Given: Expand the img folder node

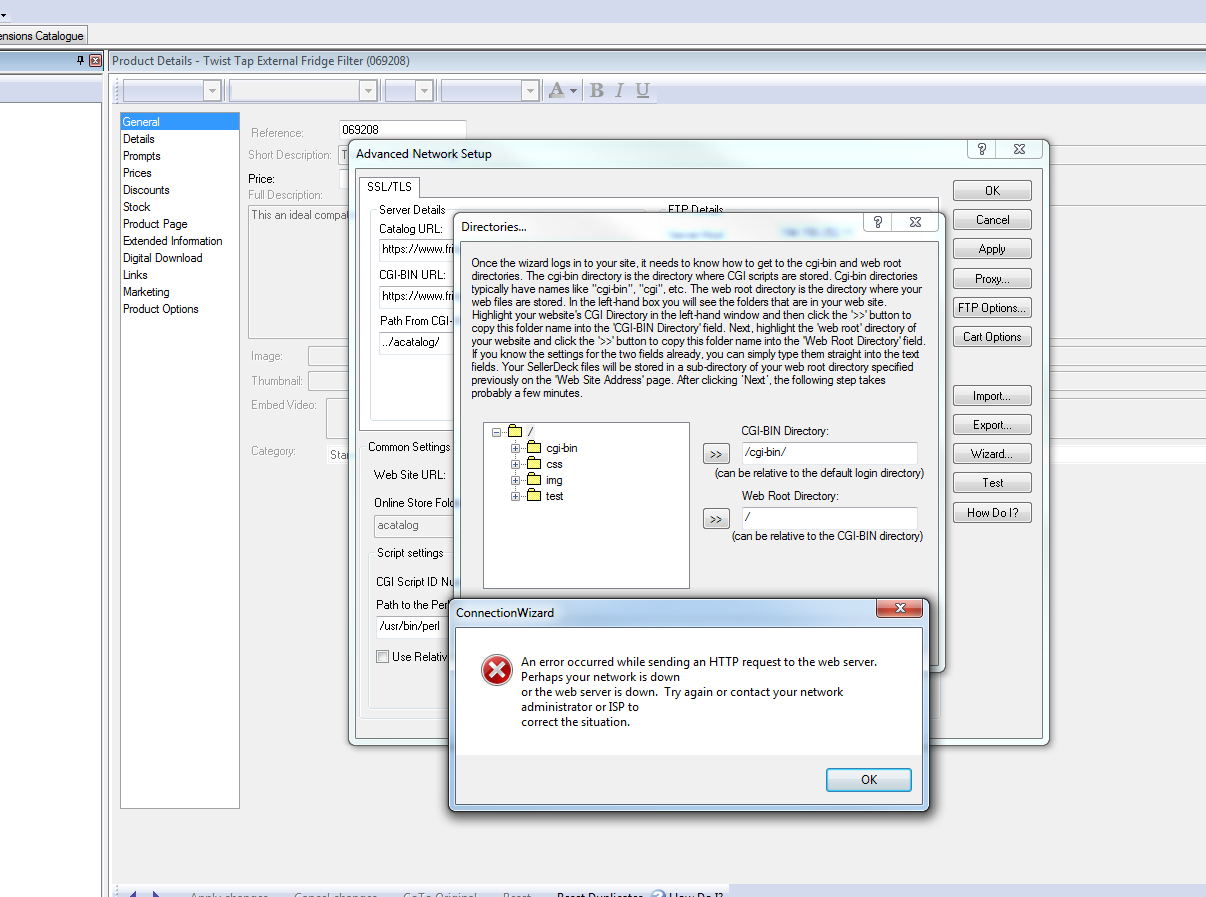Looking at the screenshot, I should 516,480.
